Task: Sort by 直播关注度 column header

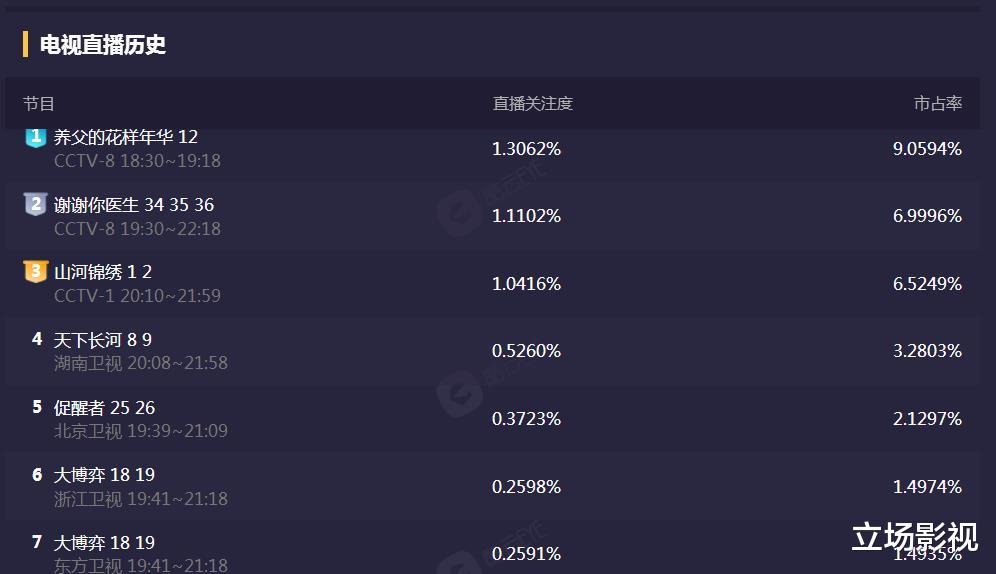Action: coord(532,104)
